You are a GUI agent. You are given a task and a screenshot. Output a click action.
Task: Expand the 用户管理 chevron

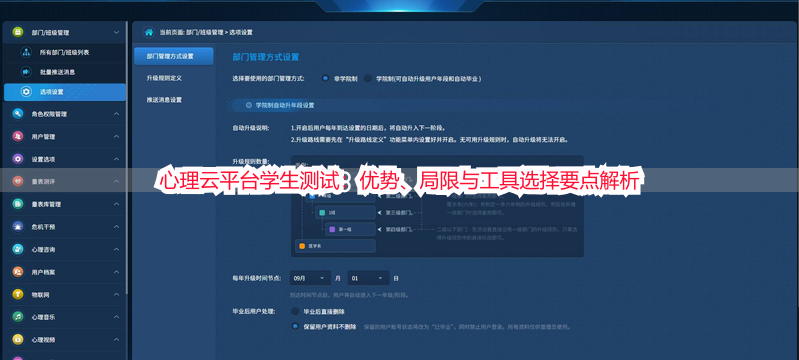click(116, 137)
